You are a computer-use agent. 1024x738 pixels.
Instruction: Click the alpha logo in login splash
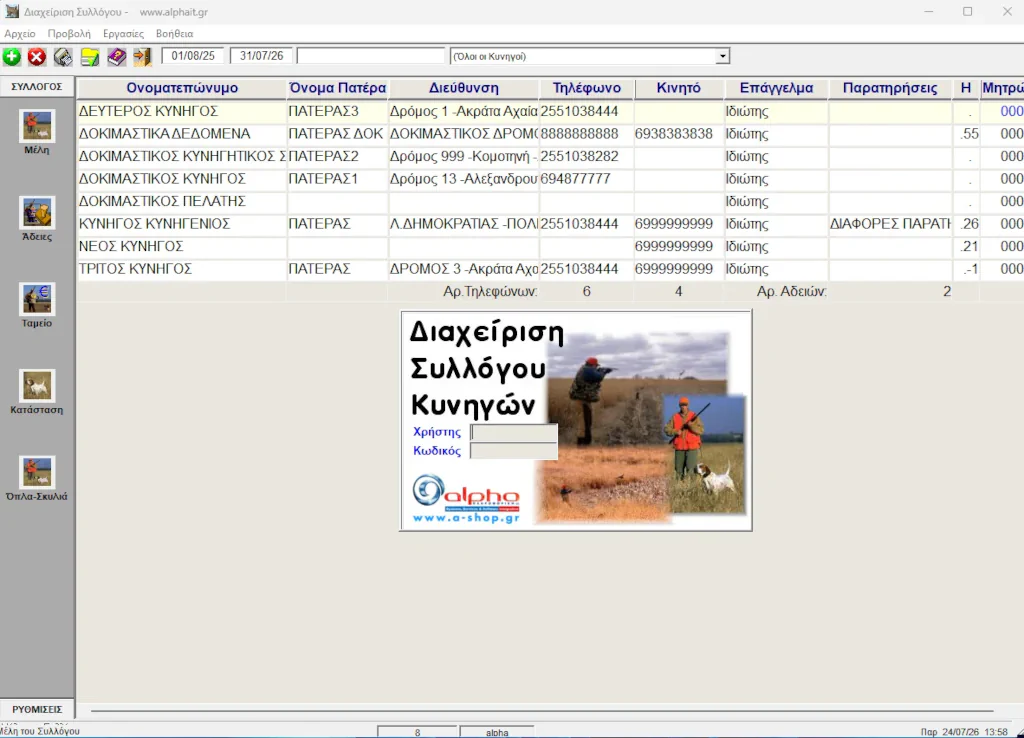coord(466,493)
